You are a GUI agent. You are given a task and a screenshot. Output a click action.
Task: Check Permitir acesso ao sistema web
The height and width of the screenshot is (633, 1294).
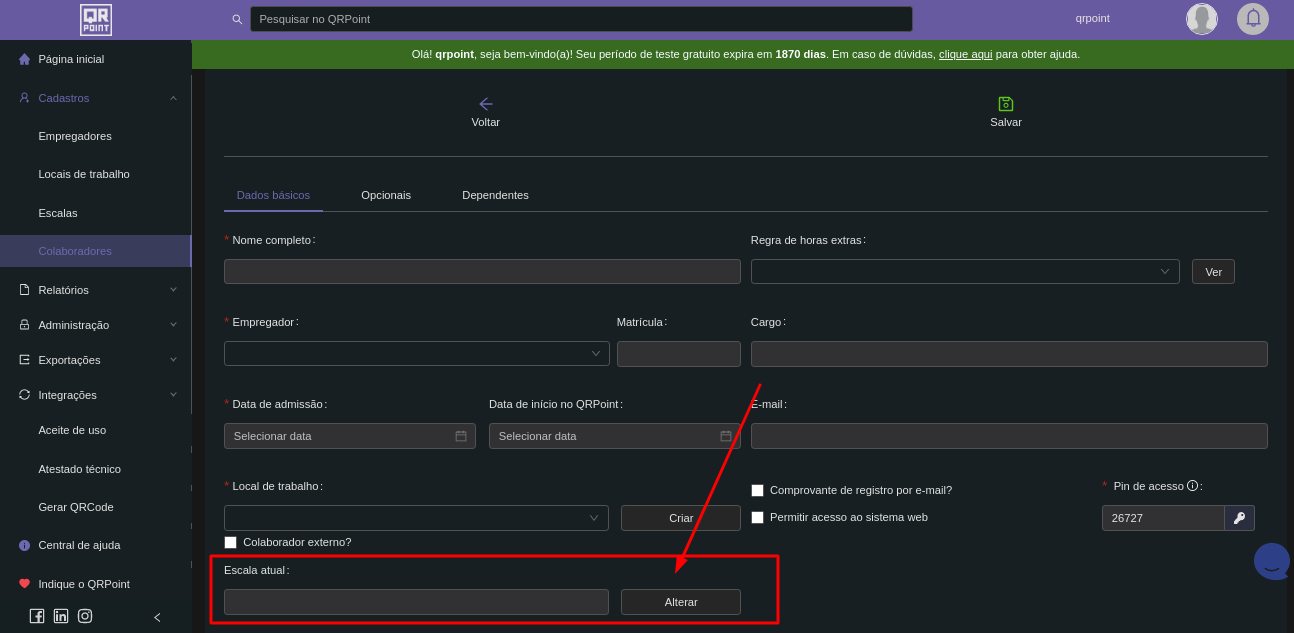(x=757, y=517)
